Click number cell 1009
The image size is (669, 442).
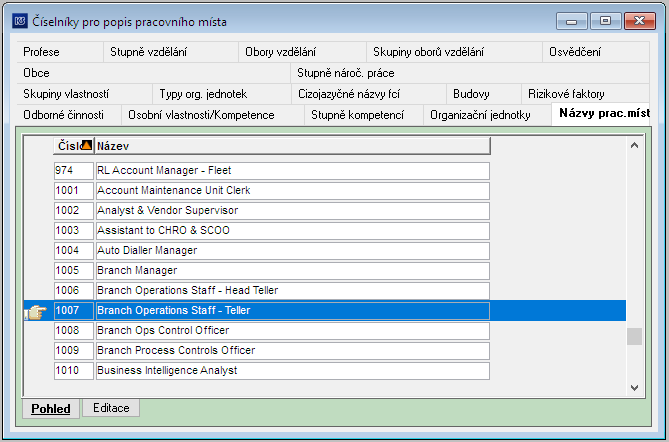coord(74,351)
